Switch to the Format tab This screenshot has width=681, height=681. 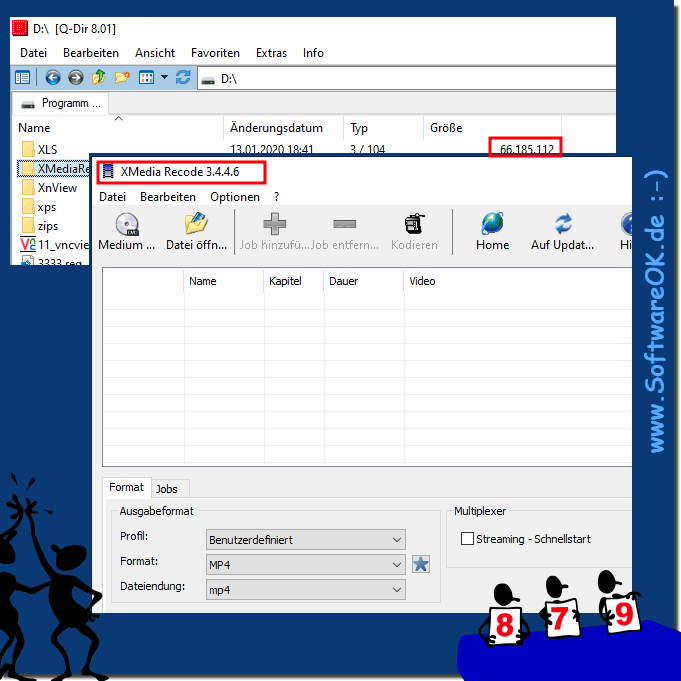pos(126,487)
